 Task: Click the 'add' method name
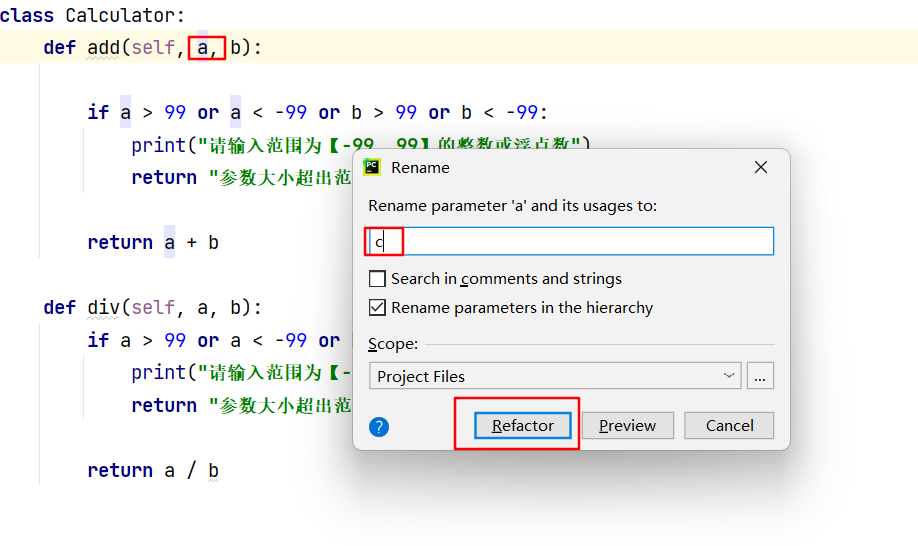point(103,47)
